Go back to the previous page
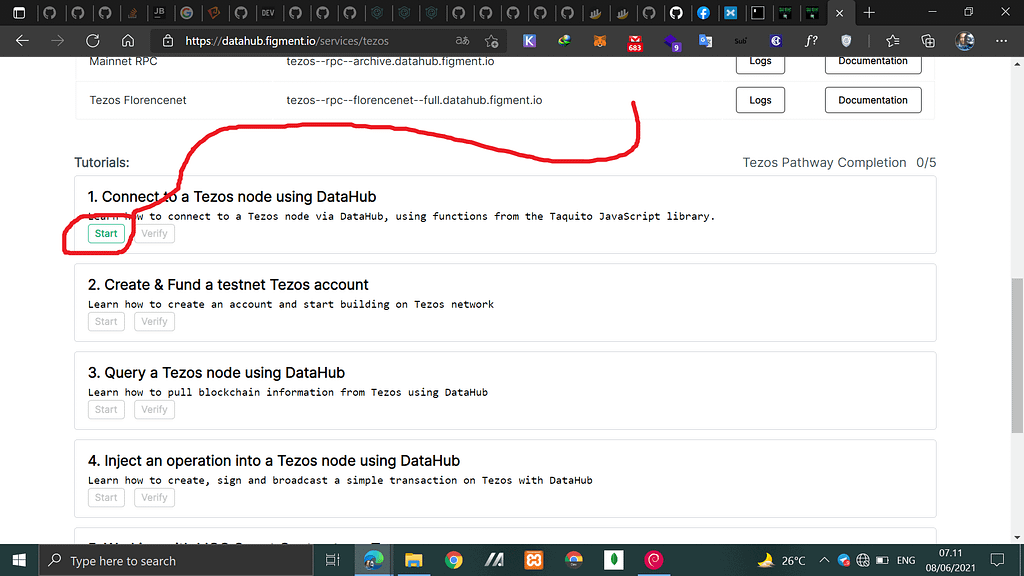This screenshot has width=1024, height=576. (x=22, y=40)
